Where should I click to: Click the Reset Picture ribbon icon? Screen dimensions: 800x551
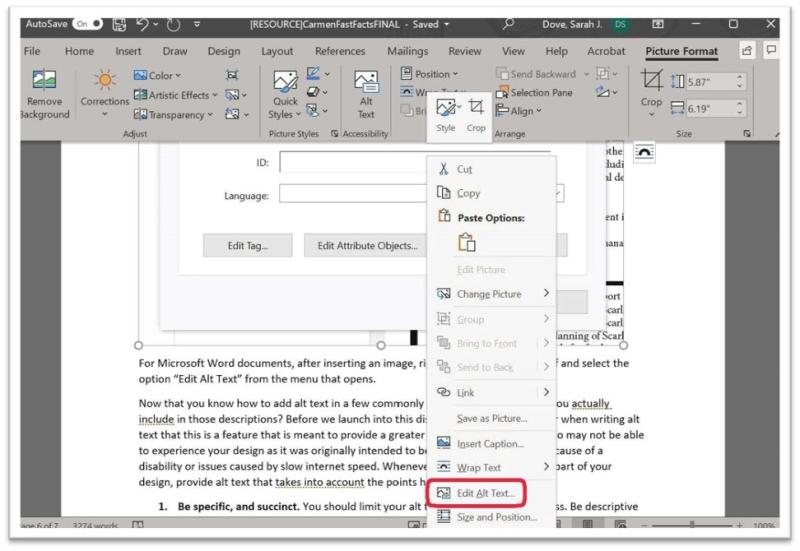point(236,115)
